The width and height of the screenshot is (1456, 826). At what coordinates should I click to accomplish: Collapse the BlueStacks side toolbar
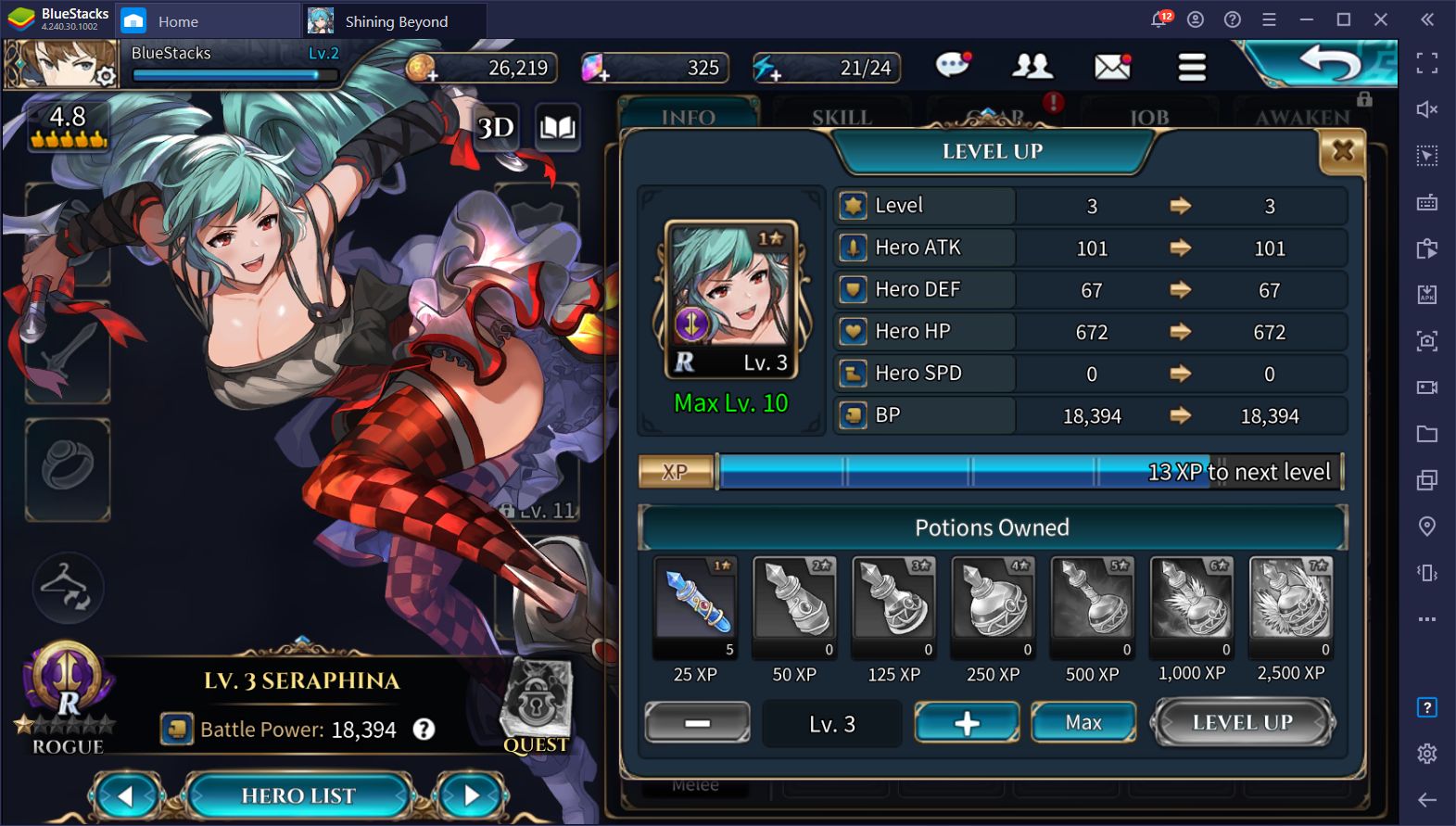pyautogui.click(x=1427, y=19)
